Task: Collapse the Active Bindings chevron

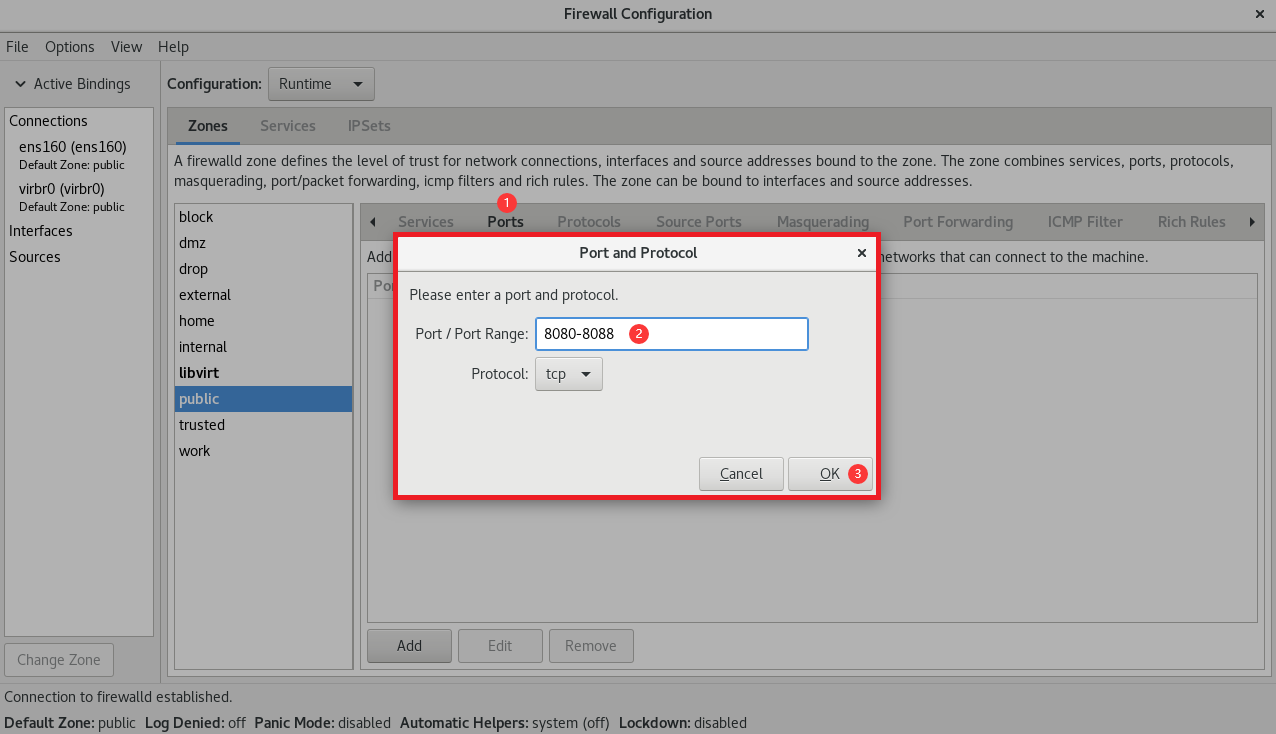Action: pyautogui.click(x=20, y=84)
